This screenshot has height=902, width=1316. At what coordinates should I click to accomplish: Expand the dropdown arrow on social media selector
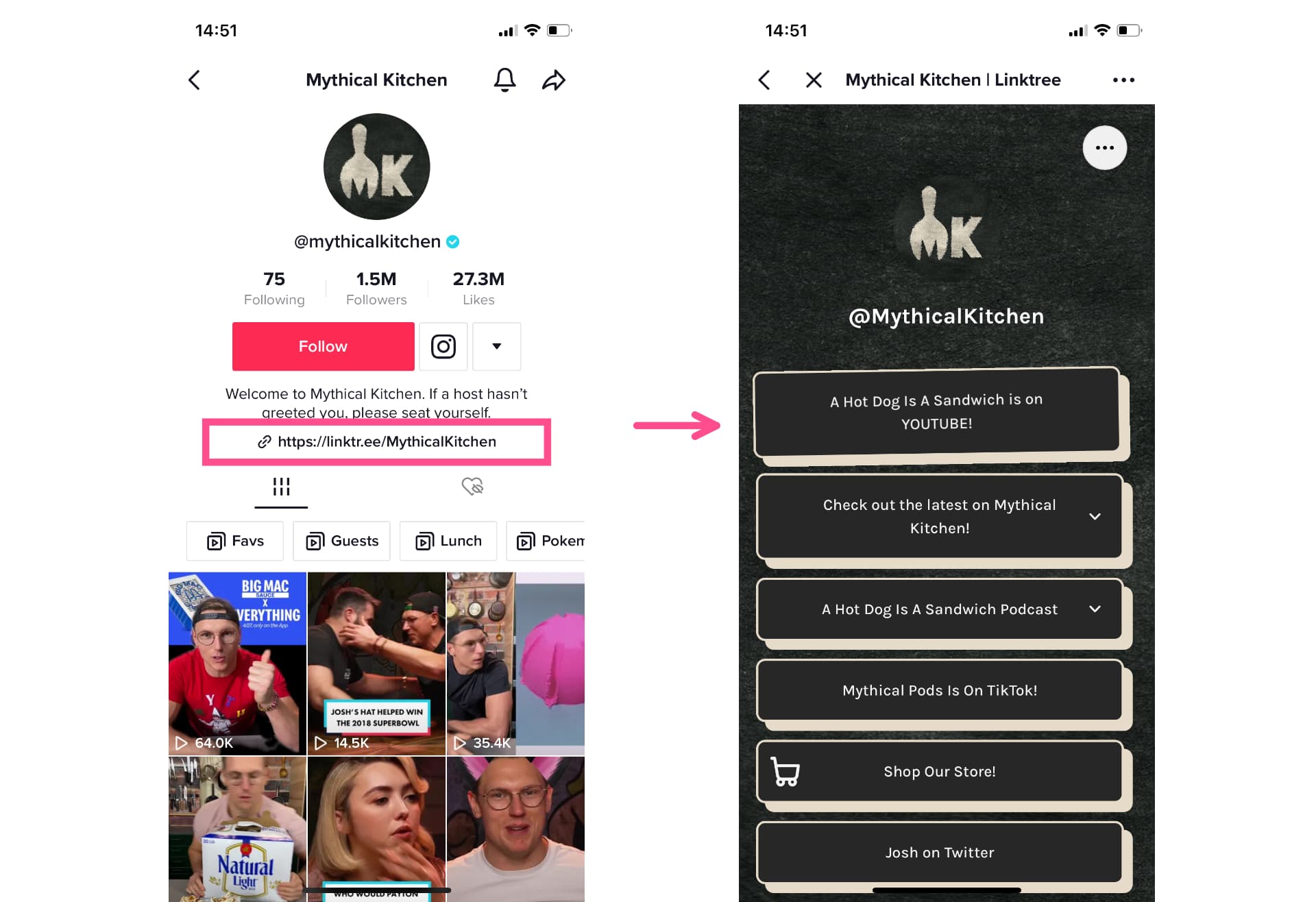(x=498, y=346)
